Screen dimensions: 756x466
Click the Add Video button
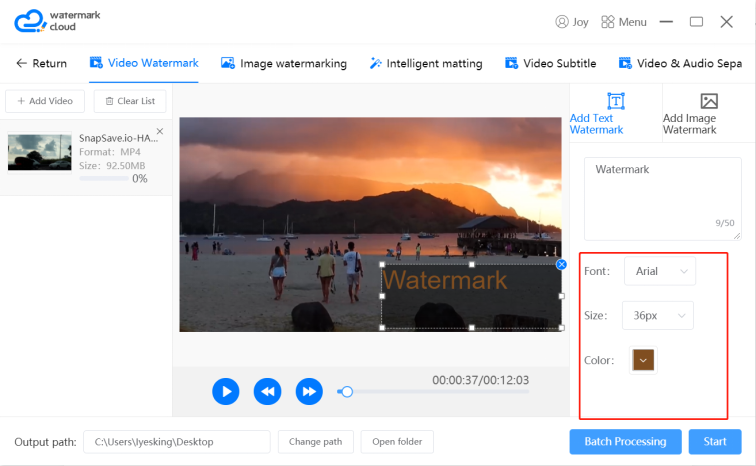click(x=45, y=101)
